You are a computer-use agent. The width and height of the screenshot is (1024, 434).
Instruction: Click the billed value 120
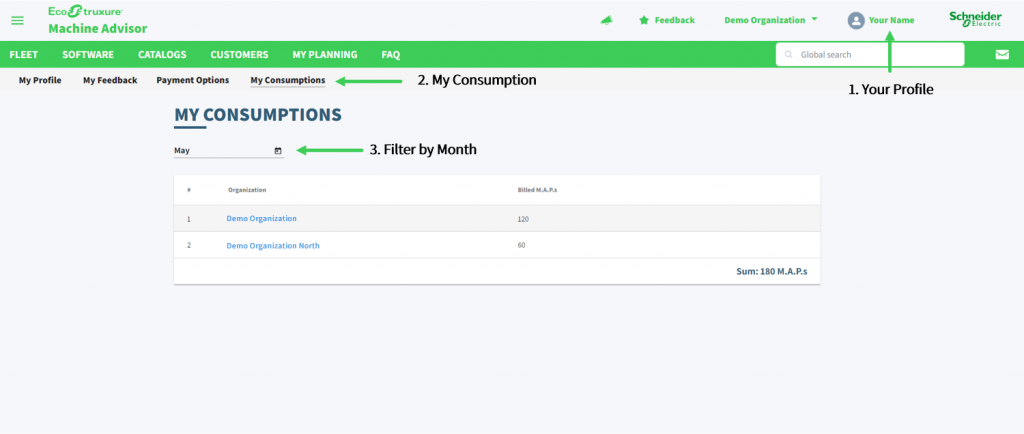pyautogui.click(x=522, y=219)
